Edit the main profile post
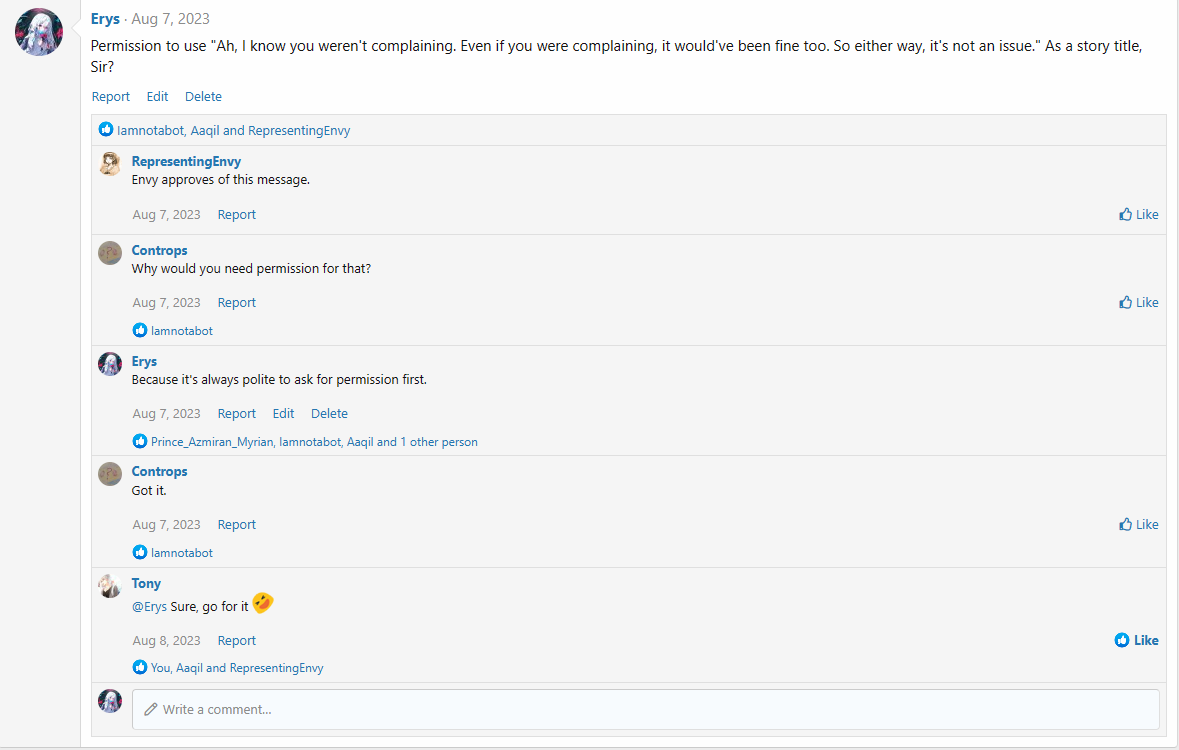Image resolution: width=1179 pixels, height=750 pixels. tap(157, 97)
